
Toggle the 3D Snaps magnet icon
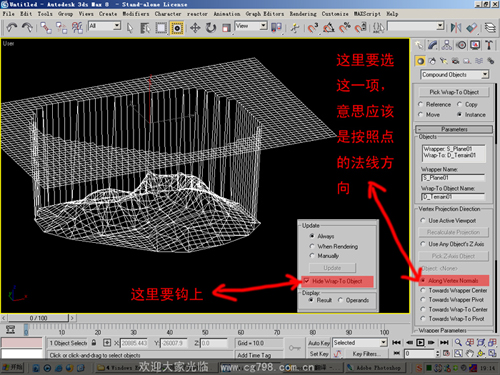[x=313, y=28]
